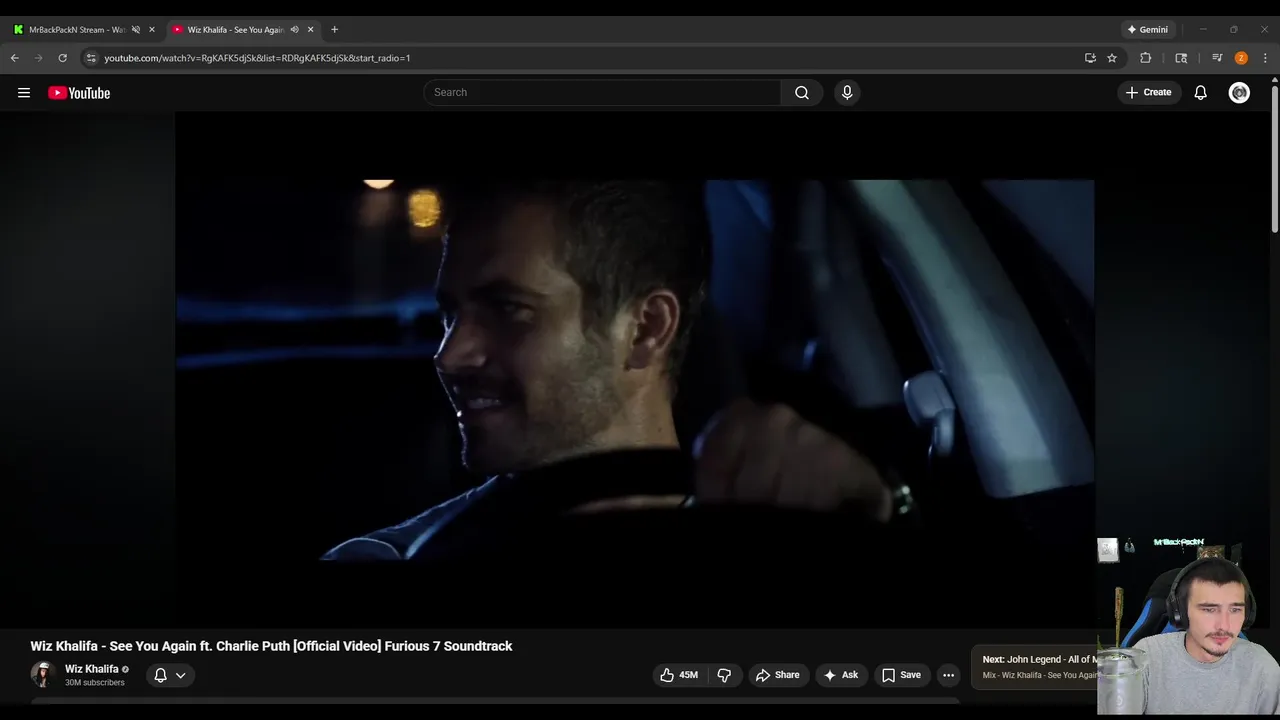The width and height of the screenshot is (1280, 720).
Task: Reload the YouTube page
Action: click(x=62, y=58)
